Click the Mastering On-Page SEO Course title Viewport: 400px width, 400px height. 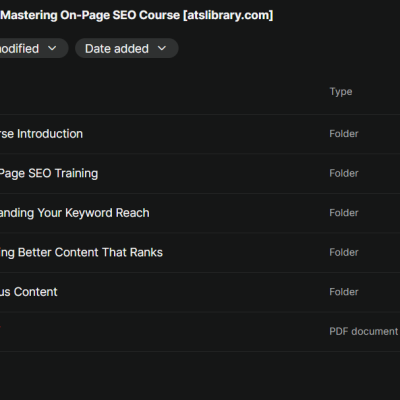click(x=137, y=15)
